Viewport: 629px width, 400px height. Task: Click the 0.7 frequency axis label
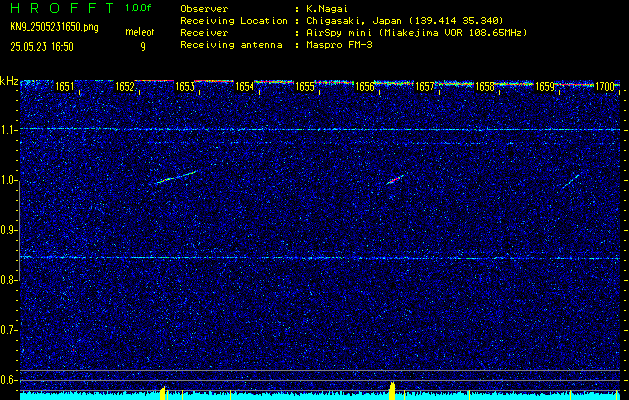(9, 330)
